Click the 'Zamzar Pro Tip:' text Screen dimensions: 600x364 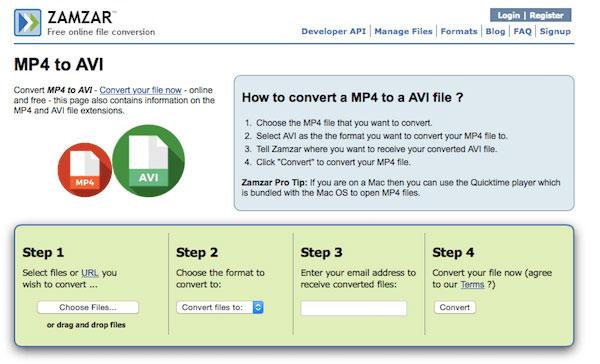274,183
